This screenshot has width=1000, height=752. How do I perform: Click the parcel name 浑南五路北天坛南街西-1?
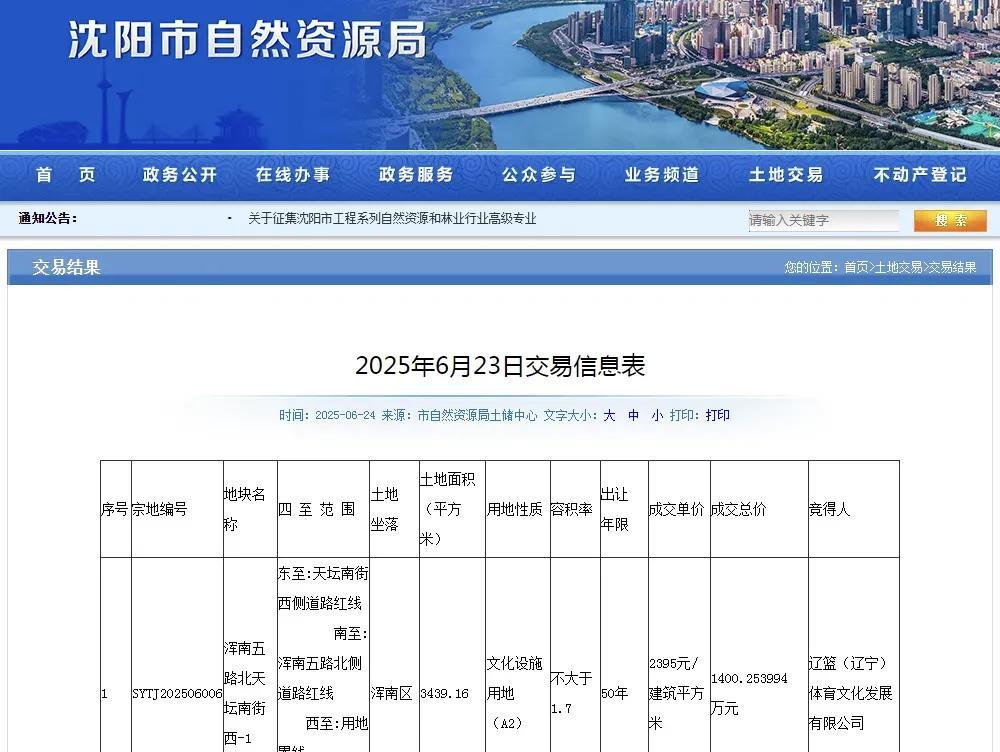(244, 693)
